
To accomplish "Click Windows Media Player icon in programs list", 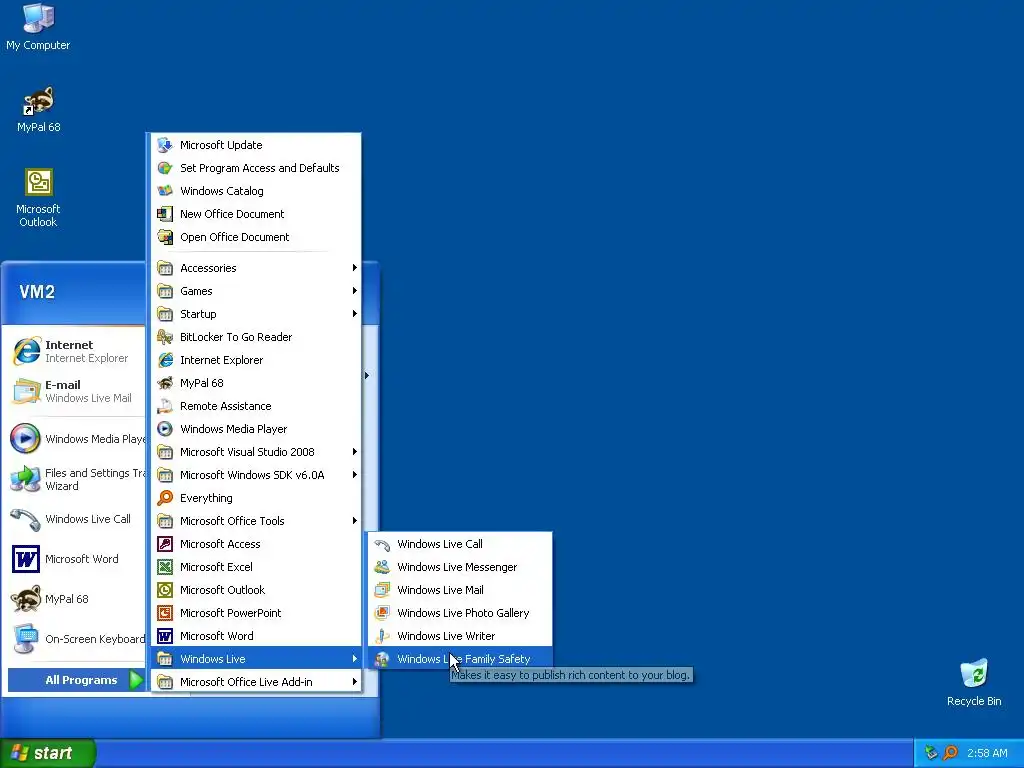I will pos(165,429).
